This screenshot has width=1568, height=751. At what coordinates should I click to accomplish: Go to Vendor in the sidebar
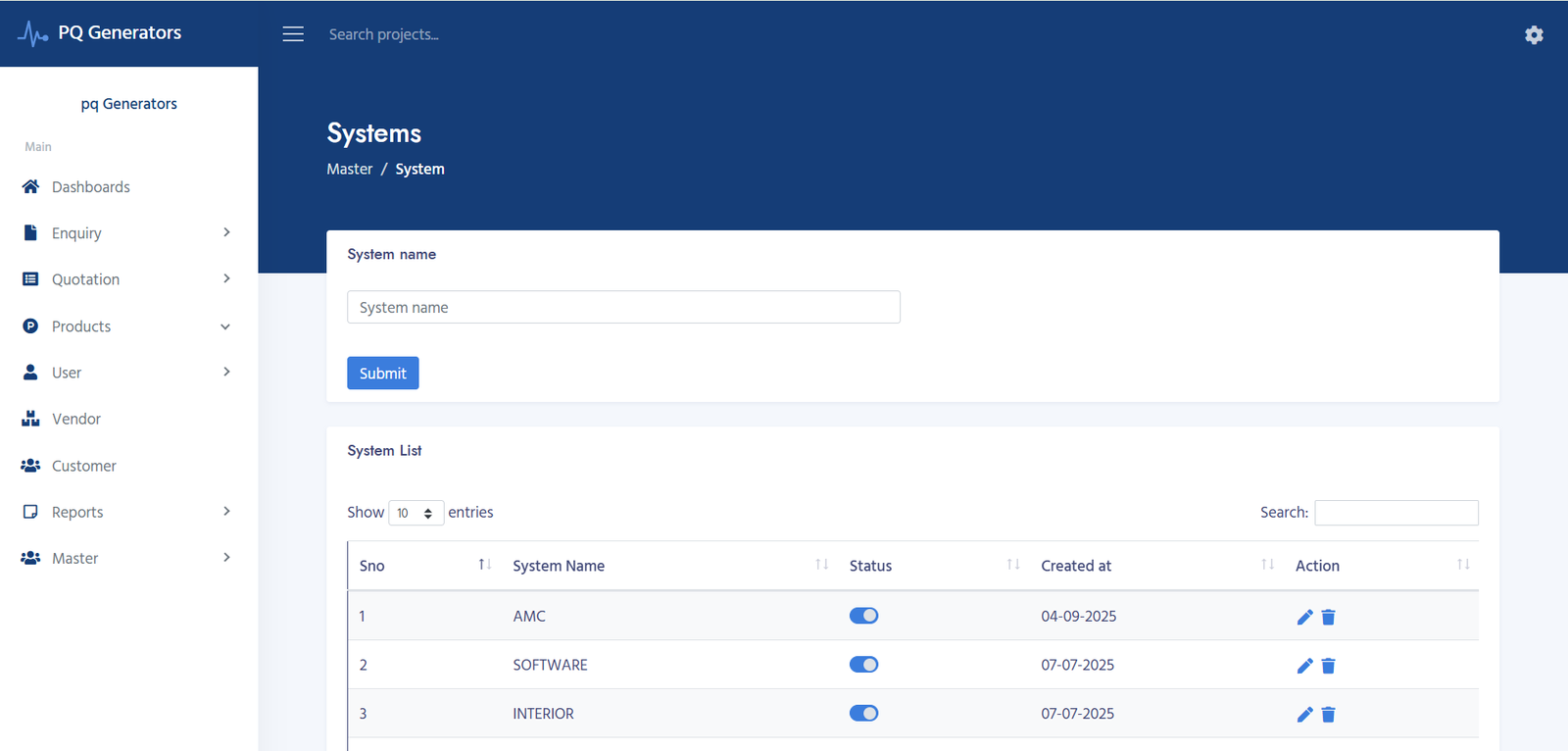click(x=75, y=420)
